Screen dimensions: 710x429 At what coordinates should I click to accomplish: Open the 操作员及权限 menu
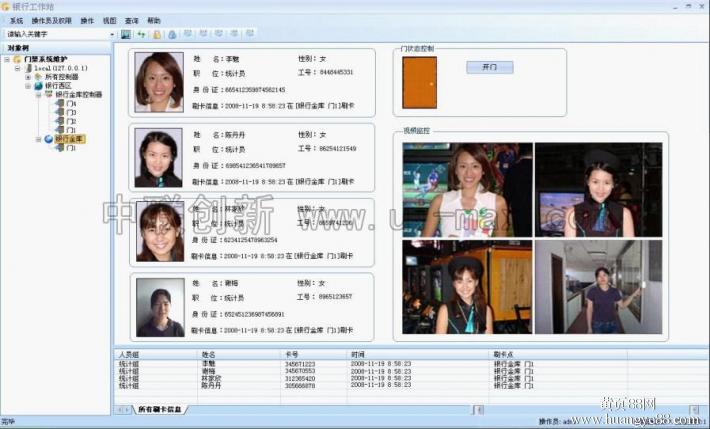tap(51, 20)
